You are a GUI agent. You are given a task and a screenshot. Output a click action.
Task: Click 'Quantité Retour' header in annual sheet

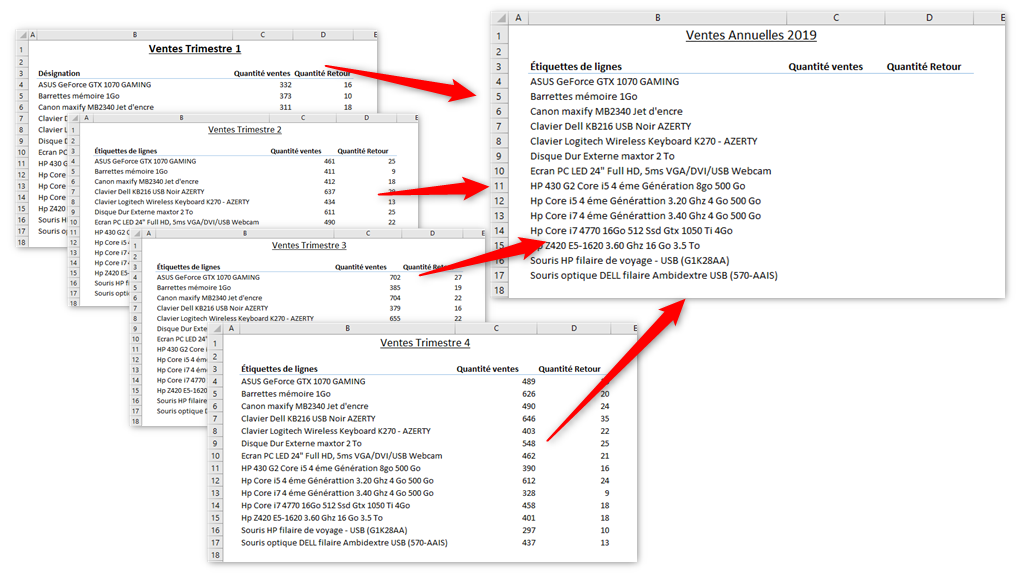tap(924, 66)
